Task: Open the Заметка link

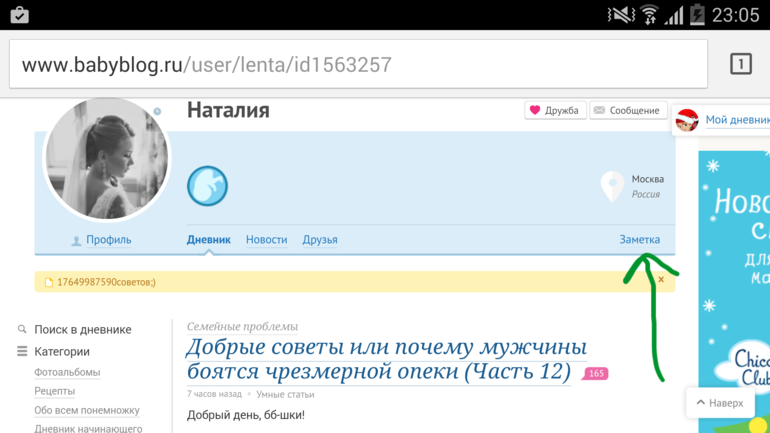Action: [639, 240]
